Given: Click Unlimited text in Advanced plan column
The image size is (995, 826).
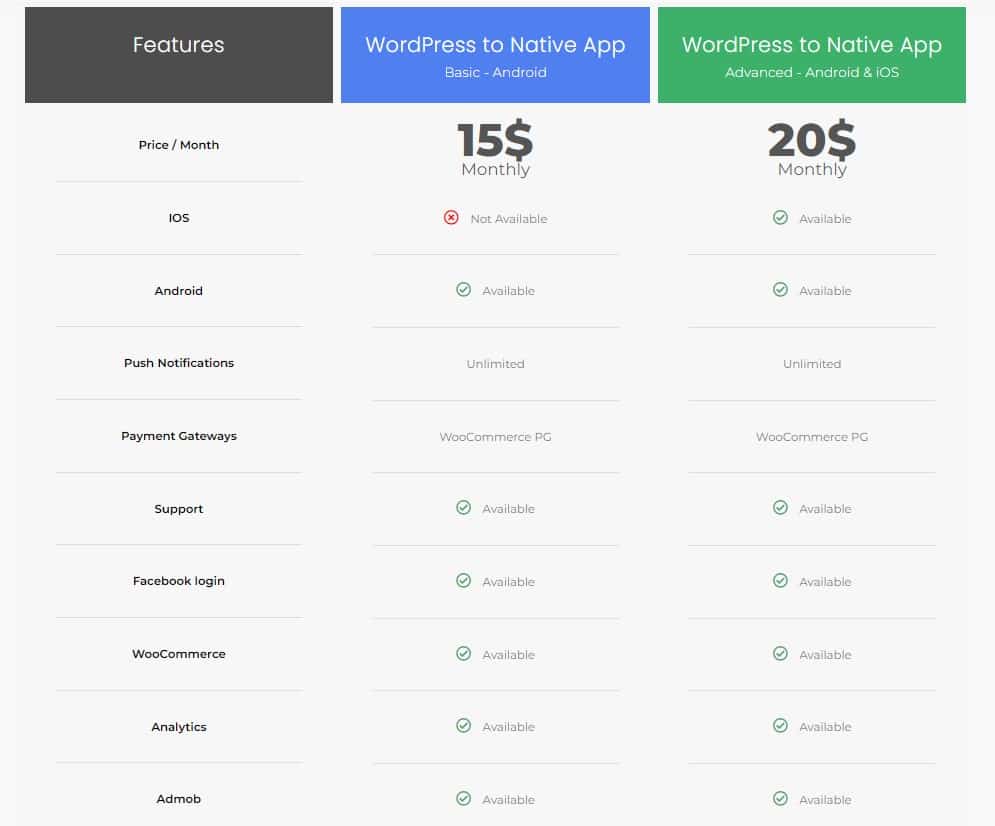Looking at the screenshot, I should click(811, 364).
